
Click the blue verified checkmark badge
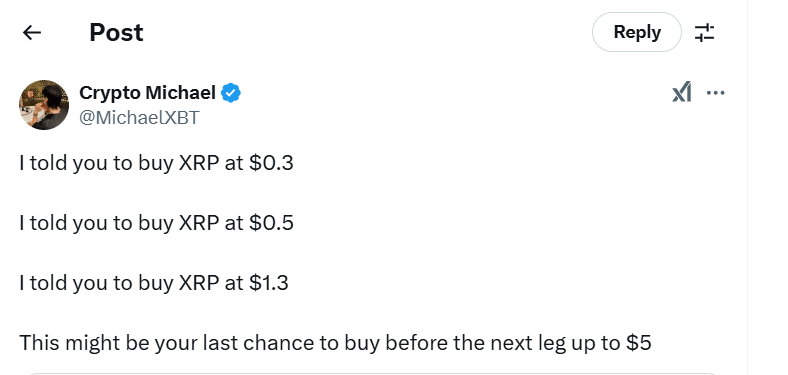(231, 93)
